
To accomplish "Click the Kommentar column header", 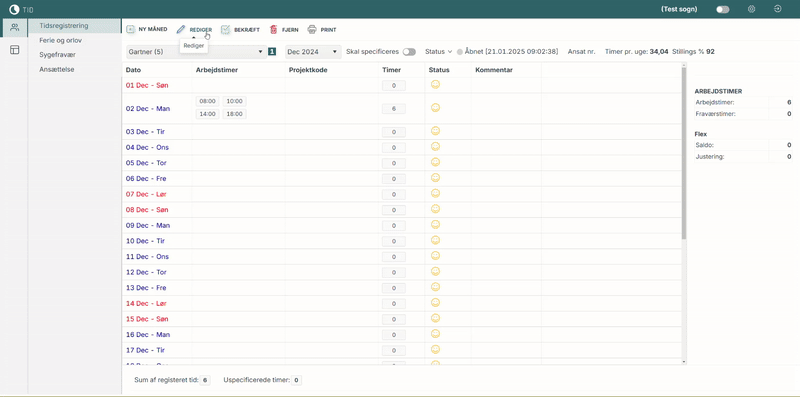I will click(x=494, y=70).
